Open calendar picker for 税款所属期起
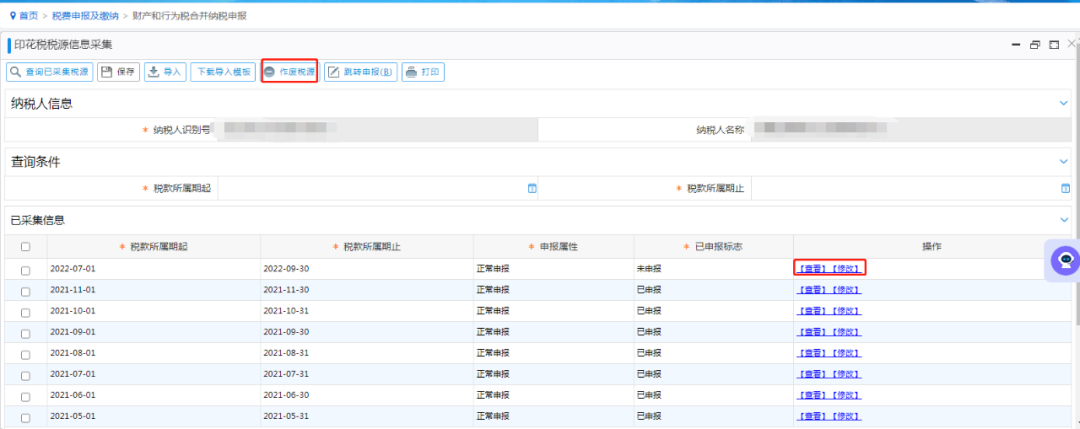The image size is (1080, 429). point(532,188)
